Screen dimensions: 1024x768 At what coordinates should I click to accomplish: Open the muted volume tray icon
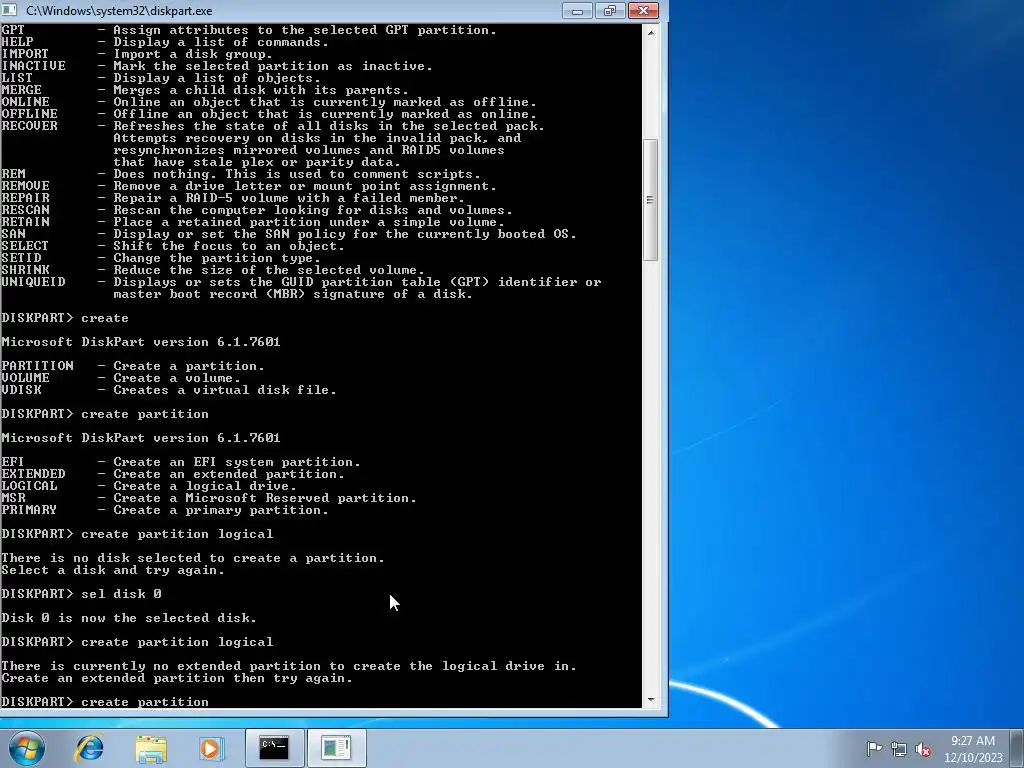pyautogui.click(x=923, y=749)
